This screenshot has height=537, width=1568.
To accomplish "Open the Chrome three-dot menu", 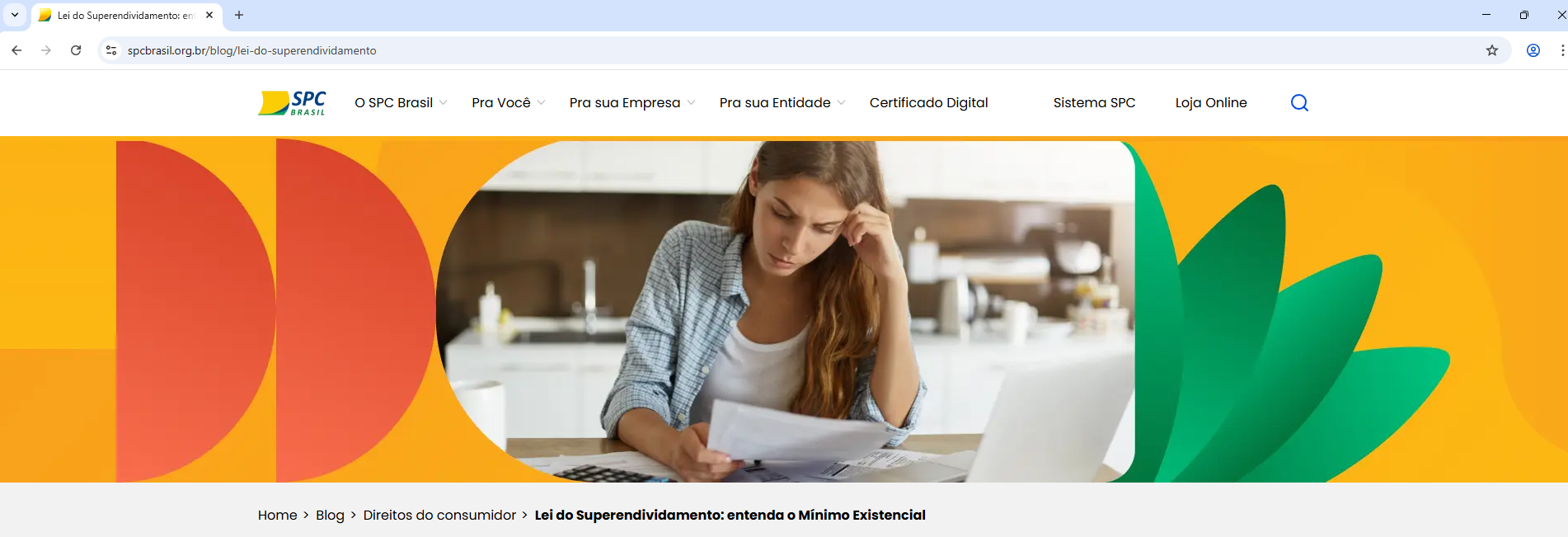I will (1562, 50).
